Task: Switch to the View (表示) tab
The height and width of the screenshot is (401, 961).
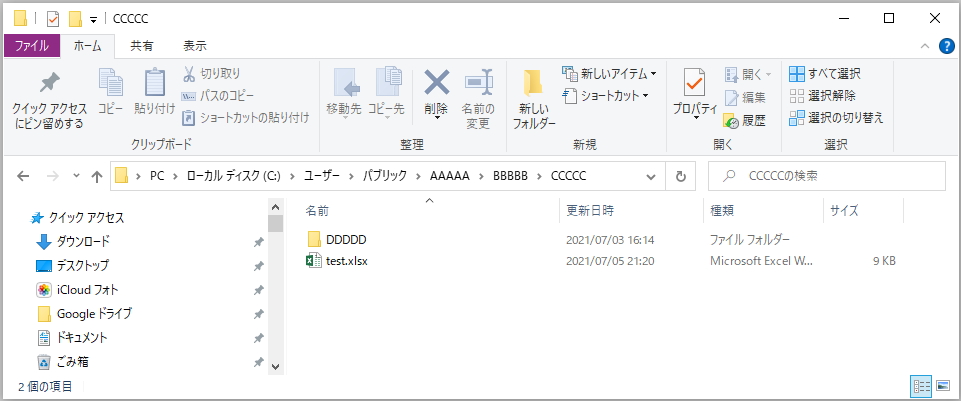Action: (195, 46)
